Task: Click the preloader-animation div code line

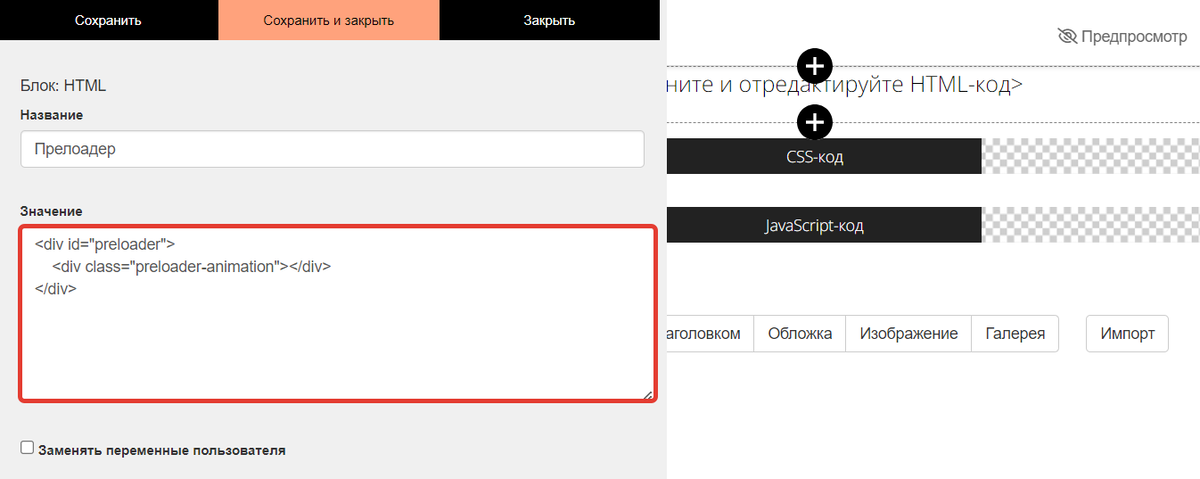Action: [x=191, y=266]
